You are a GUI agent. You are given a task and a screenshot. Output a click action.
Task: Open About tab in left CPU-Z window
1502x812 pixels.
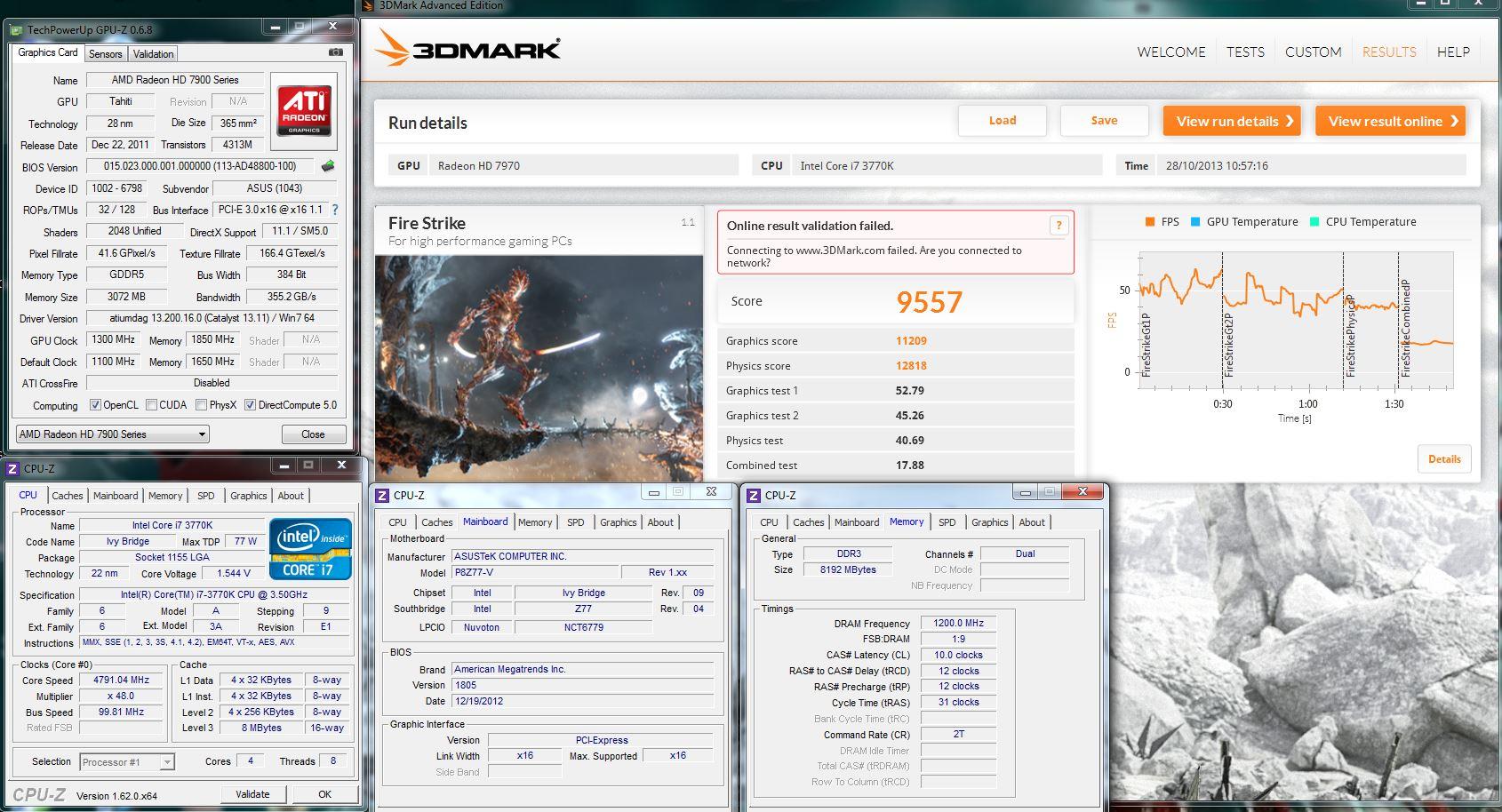291,496
